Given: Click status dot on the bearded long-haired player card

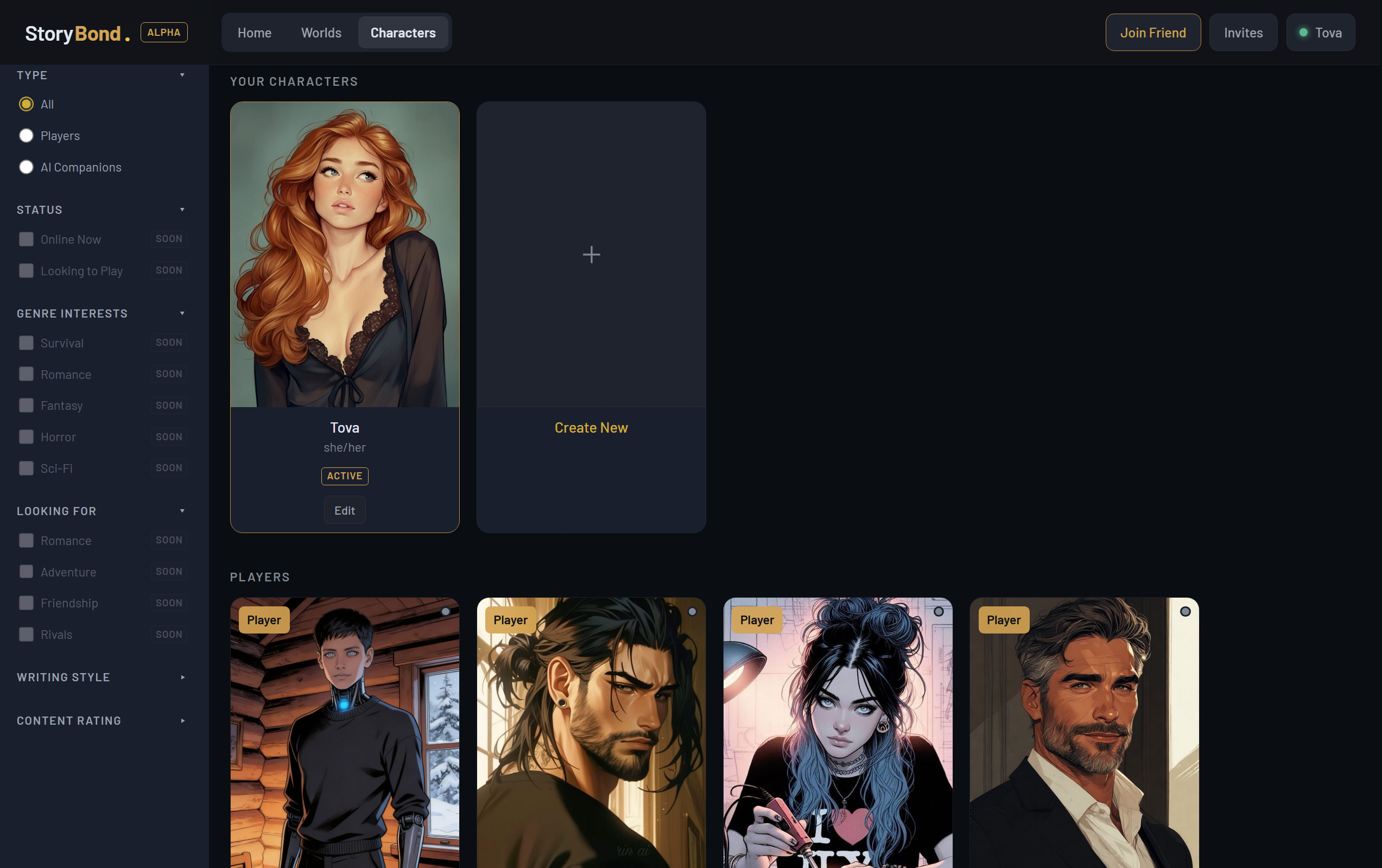Looking at the screenshot, I should [692, 611].
